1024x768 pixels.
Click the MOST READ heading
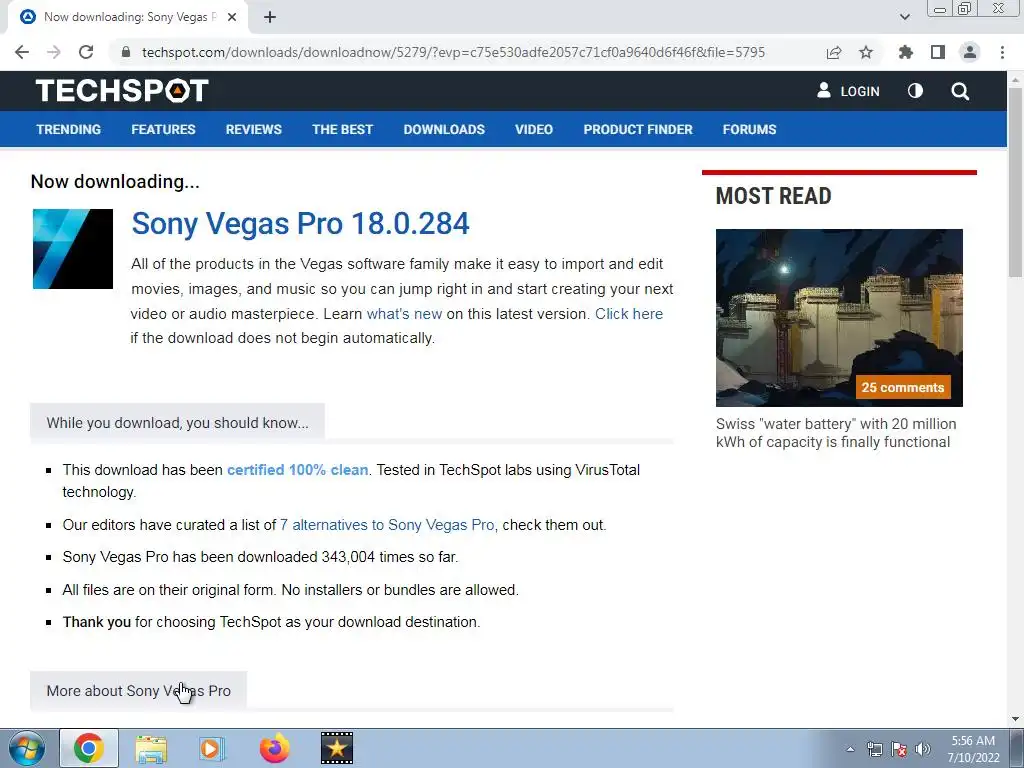(773, 196)
